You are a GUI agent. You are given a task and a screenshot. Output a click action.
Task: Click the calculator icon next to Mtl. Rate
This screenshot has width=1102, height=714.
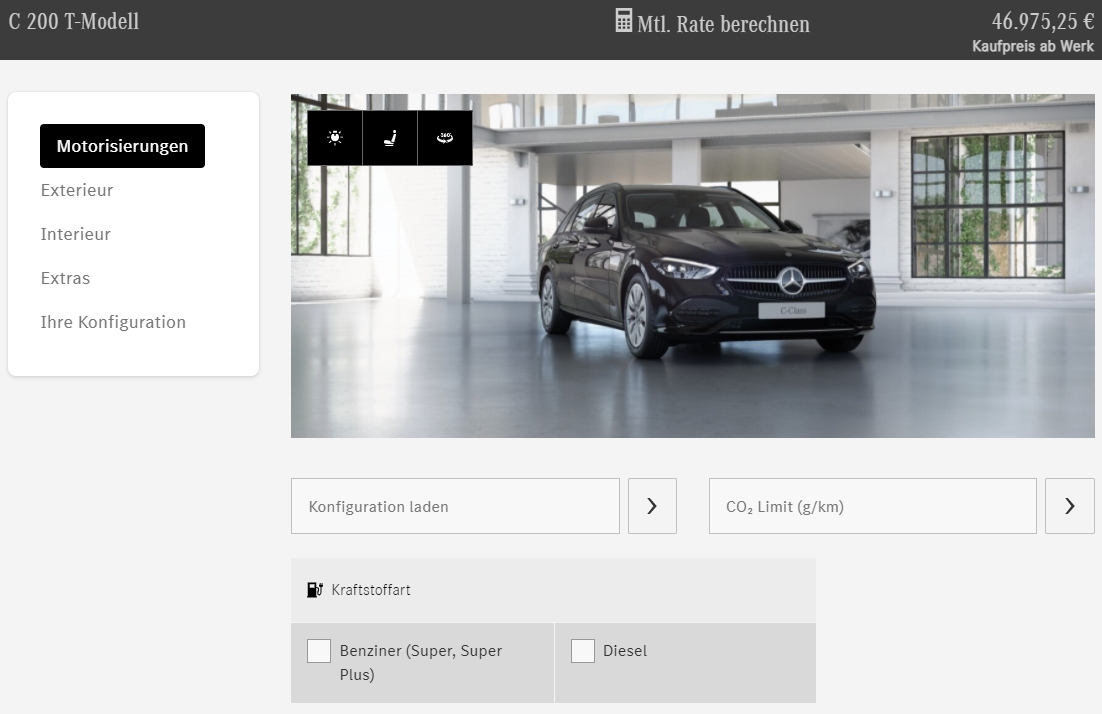[623, 20]
